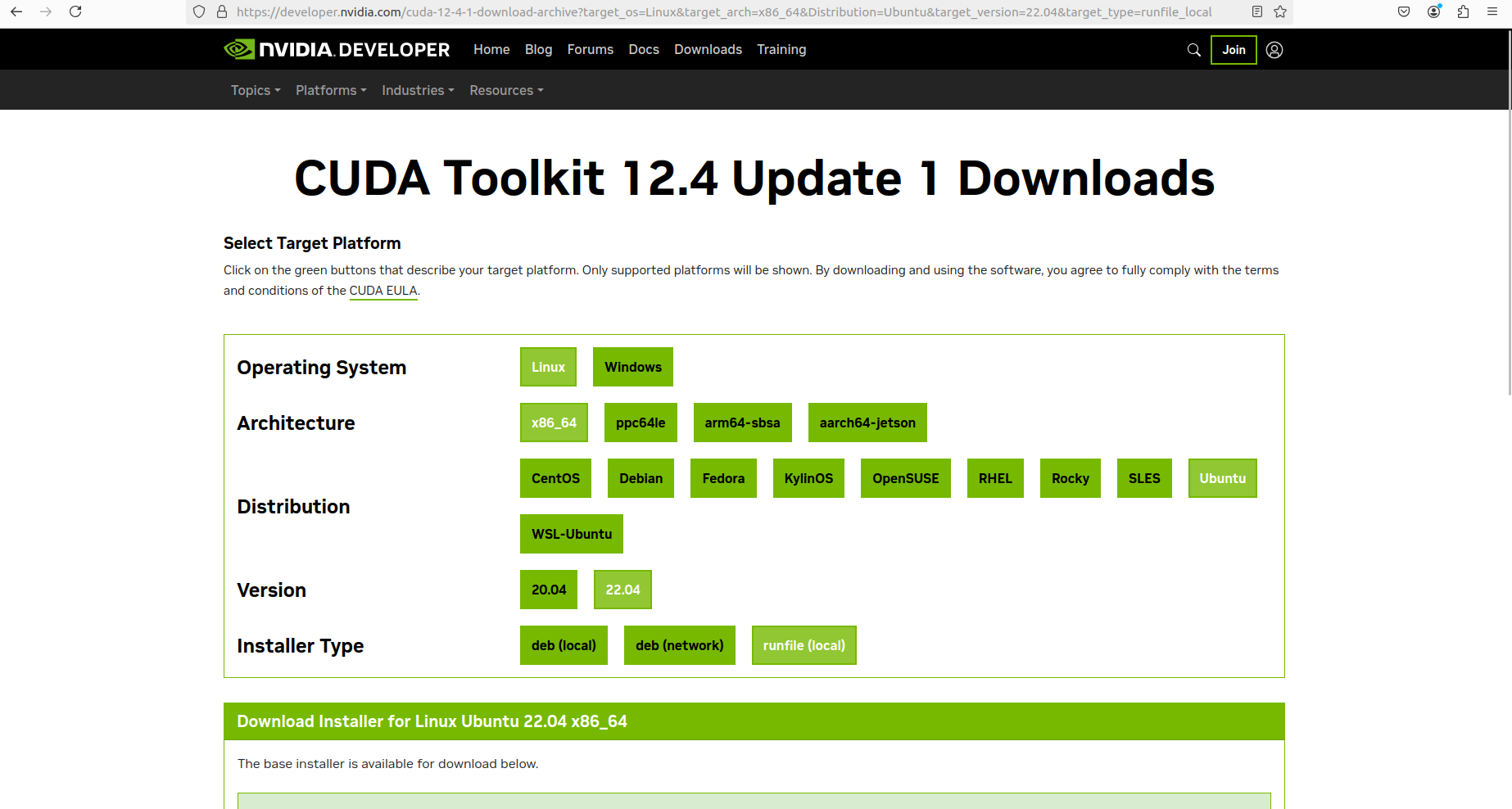This screenshot has width=1512, height=809.
Task: Open the CUDA EULA link
Action: 383,291
